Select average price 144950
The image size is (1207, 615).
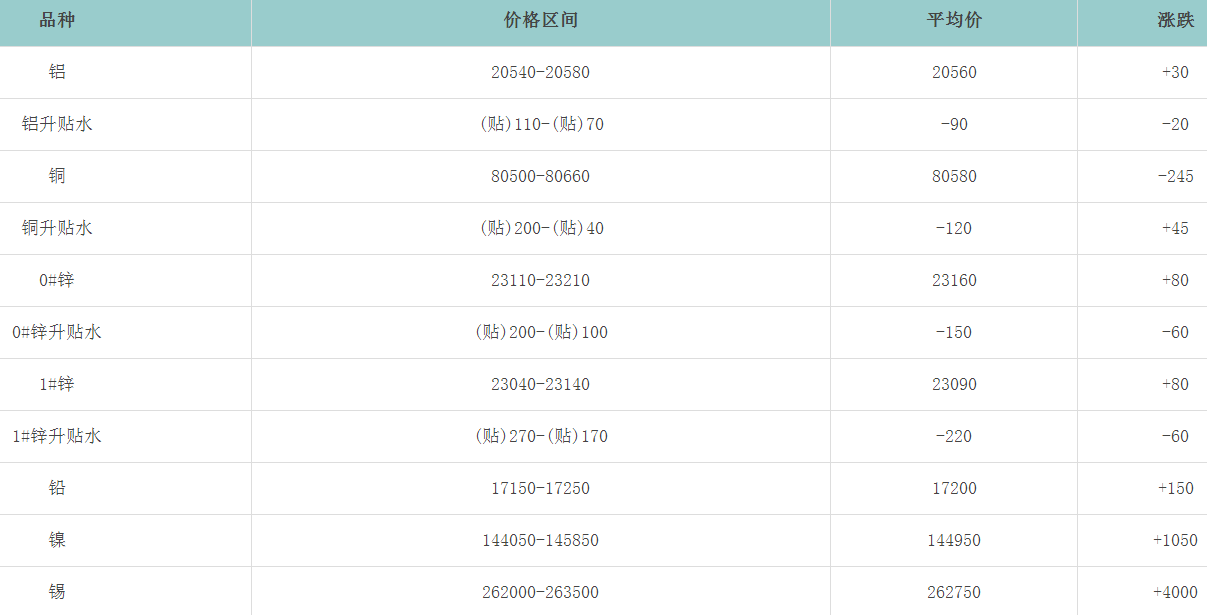point(953,540)
